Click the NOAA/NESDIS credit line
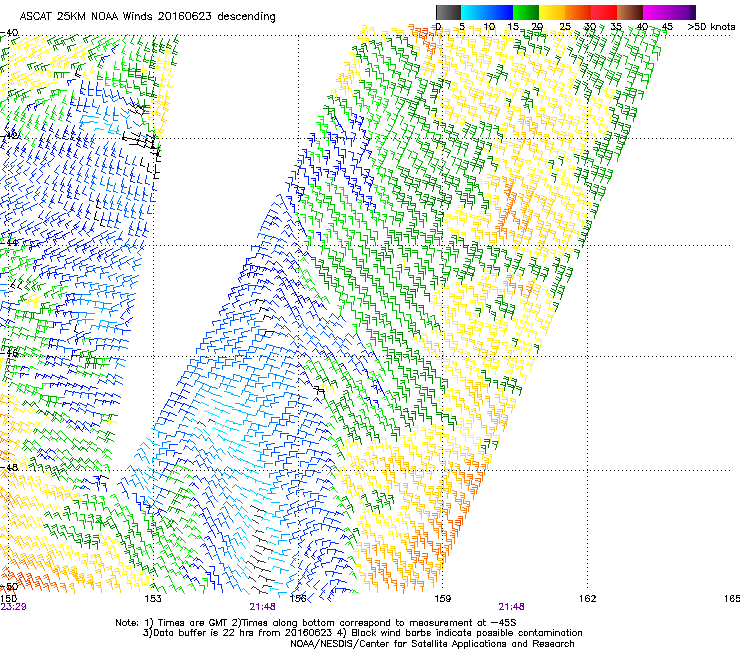The image size is (740, 650). click(x=432, y=644)
